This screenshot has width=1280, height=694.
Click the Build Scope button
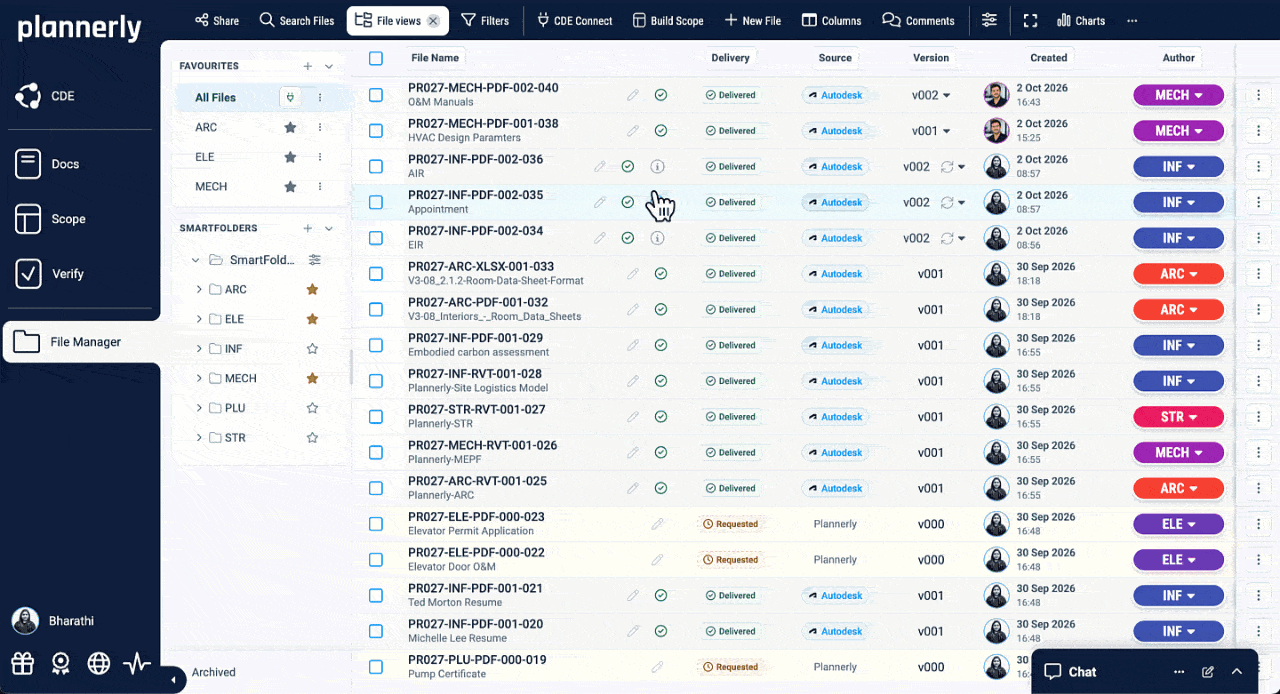click(x=668, y=20)
